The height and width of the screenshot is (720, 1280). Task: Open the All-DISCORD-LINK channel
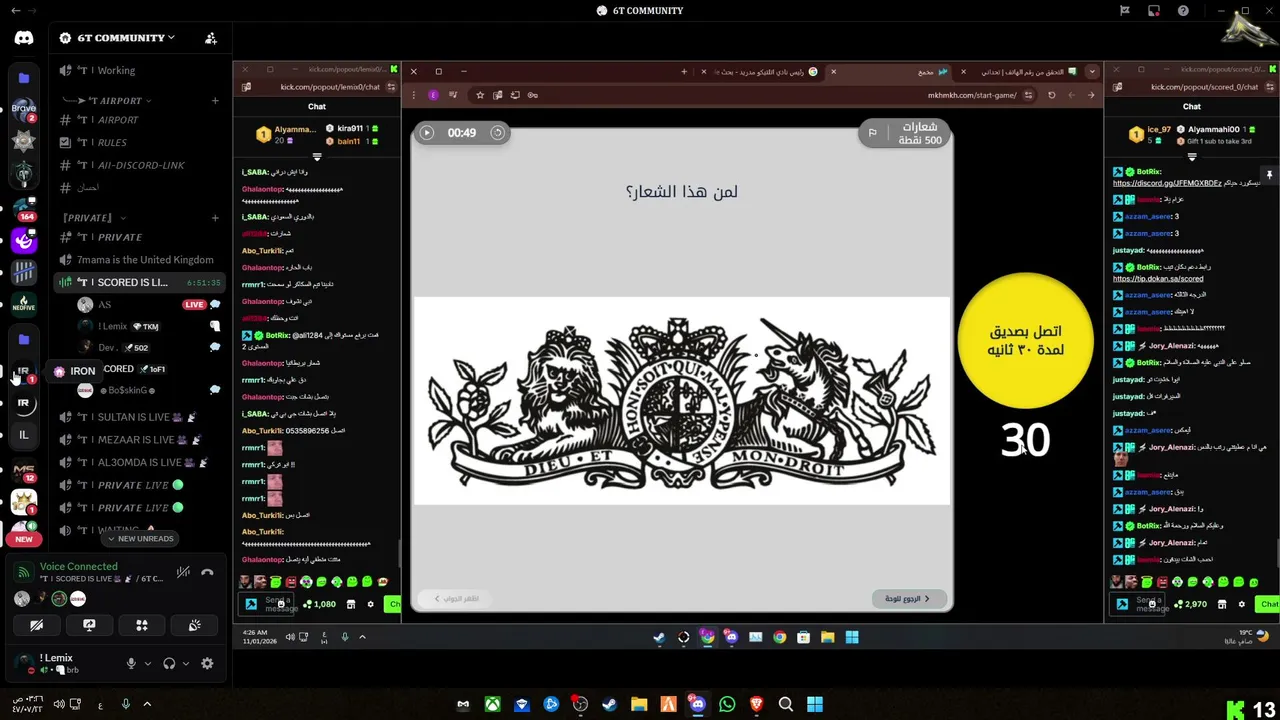point(140,165)
